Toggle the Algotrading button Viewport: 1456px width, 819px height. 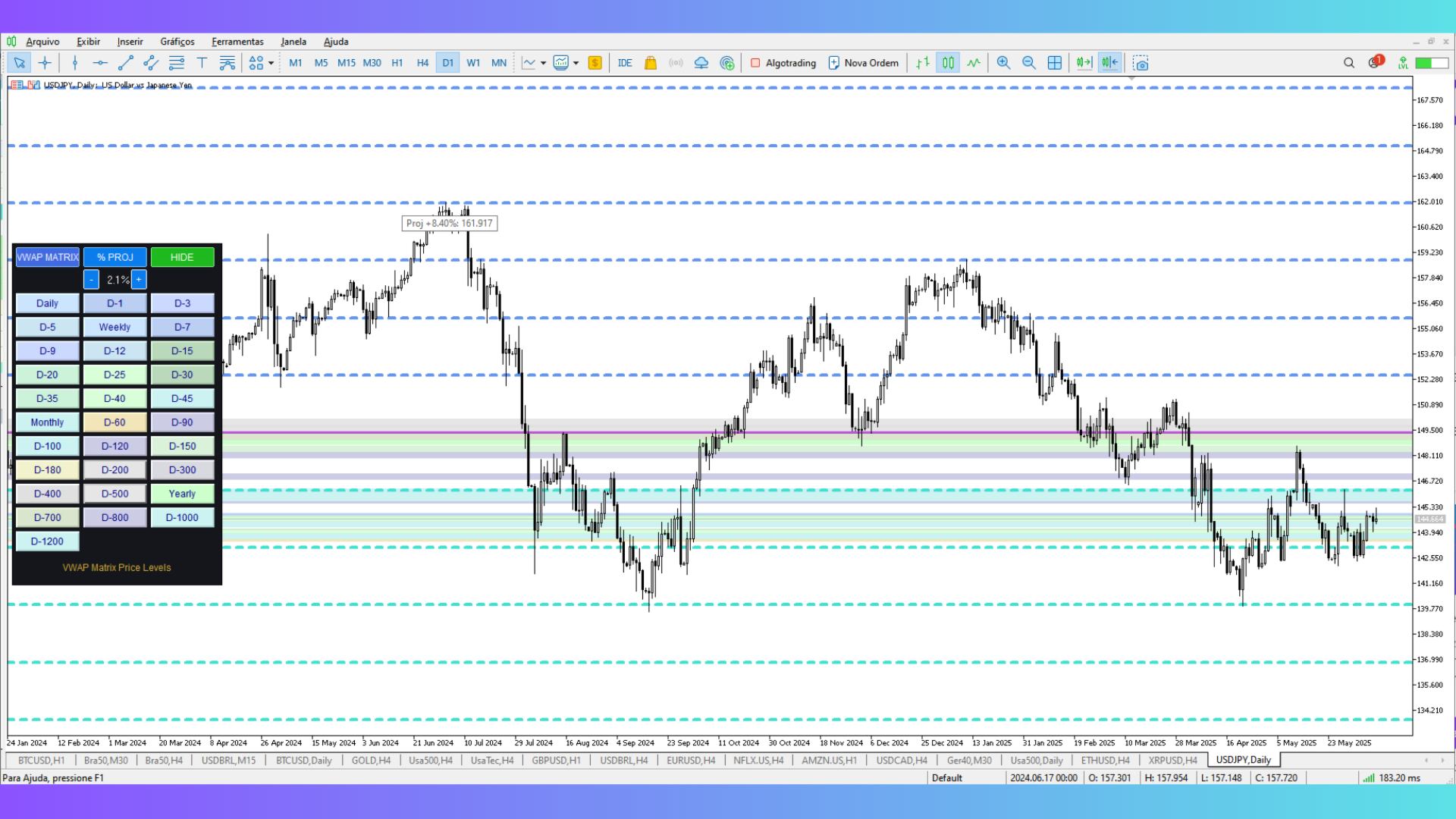pyautogui.click(x=783, y=63)
